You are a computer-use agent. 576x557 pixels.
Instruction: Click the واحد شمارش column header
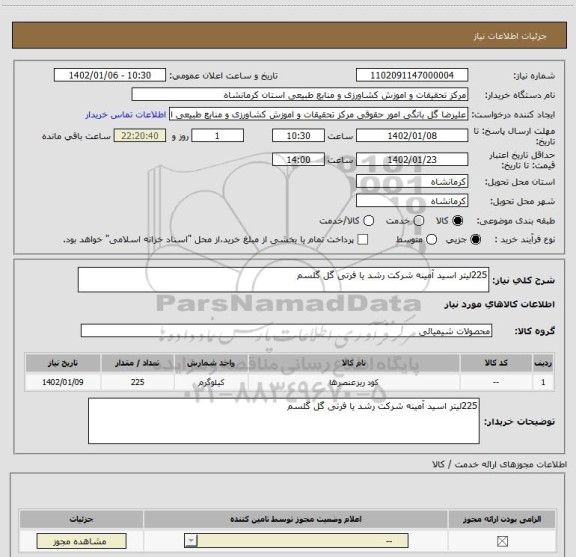pyautogui.click(x=211, y=363)
